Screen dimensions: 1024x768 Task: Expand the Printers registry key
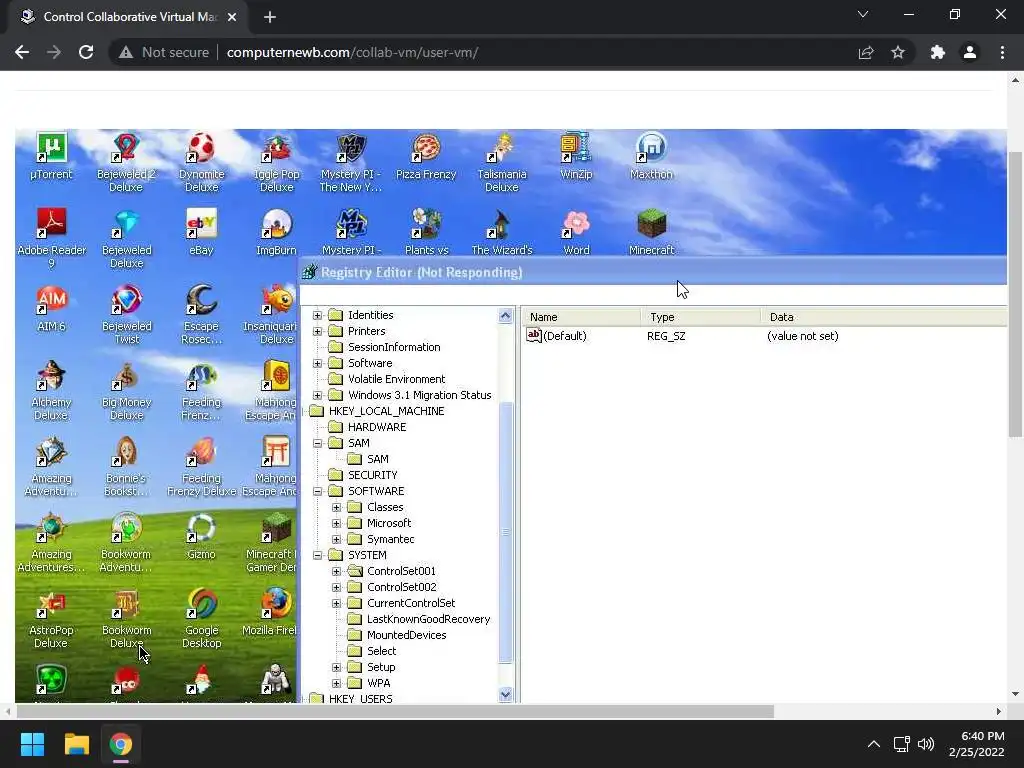(317, 331)
